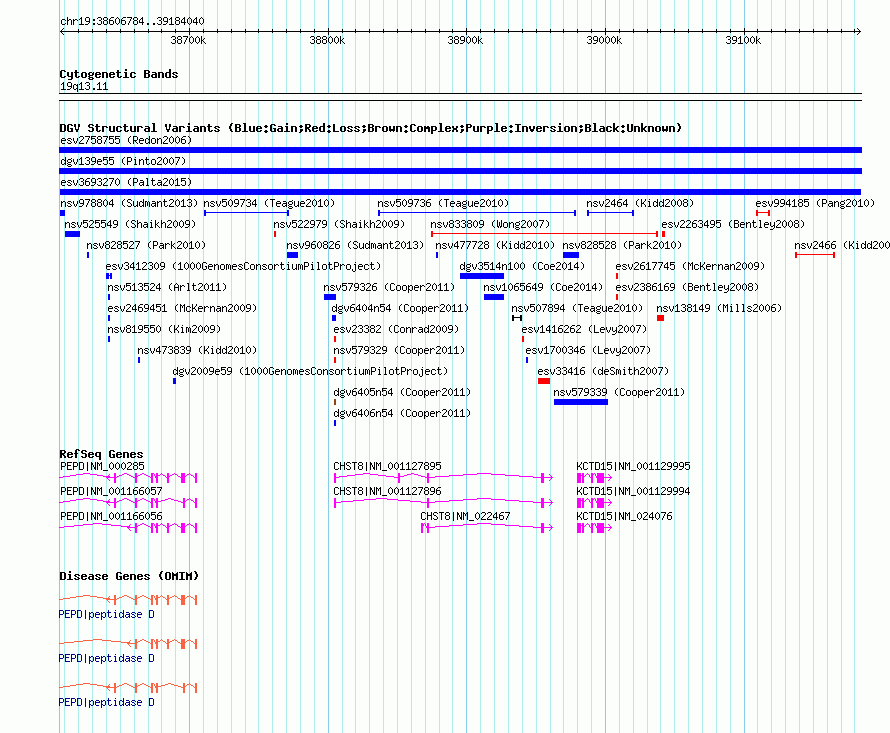Select dgv6406n54 (Cooper2011) variant label

[402, 413]
